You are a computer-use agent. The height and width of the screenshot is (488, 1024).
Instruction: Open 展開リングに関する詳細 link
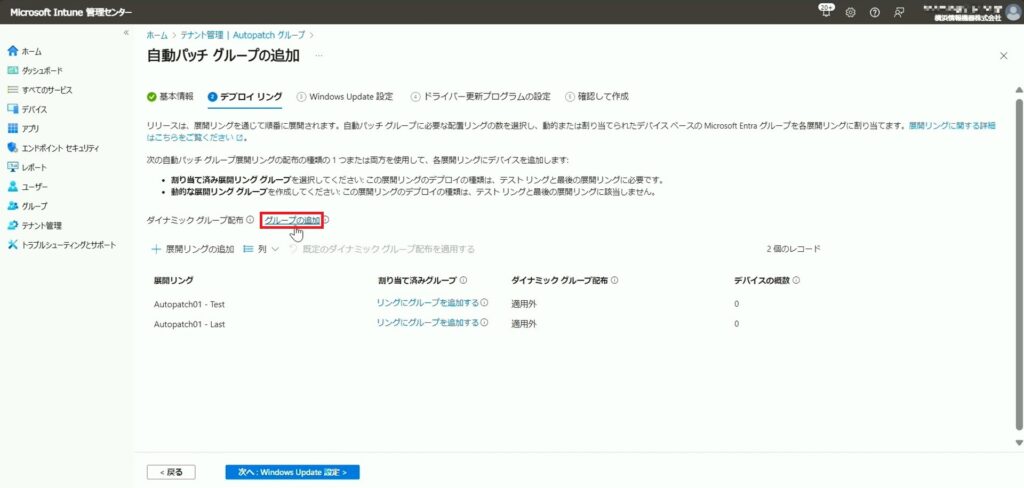(x=952, y=124)
